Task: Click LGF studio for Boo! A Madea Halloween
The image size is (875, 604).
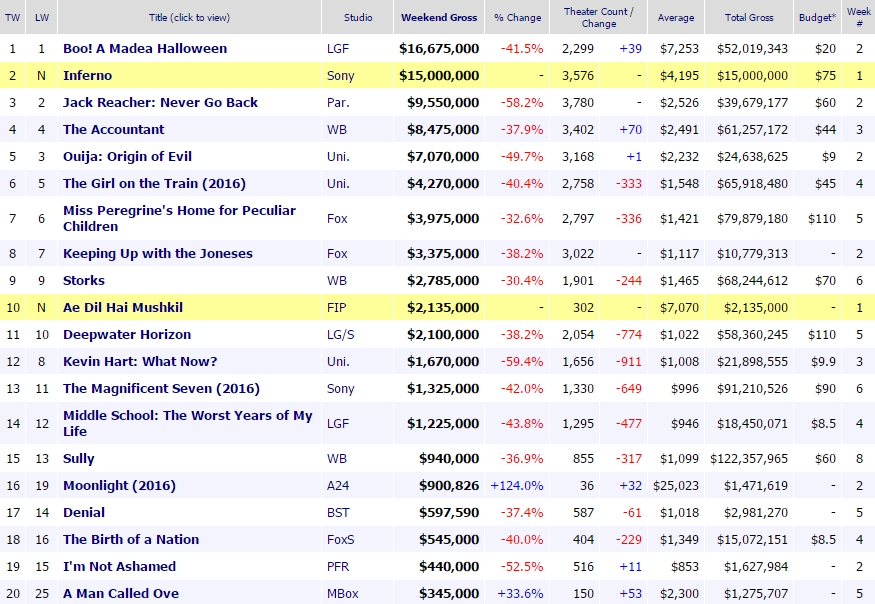Action: coord(338,49)
